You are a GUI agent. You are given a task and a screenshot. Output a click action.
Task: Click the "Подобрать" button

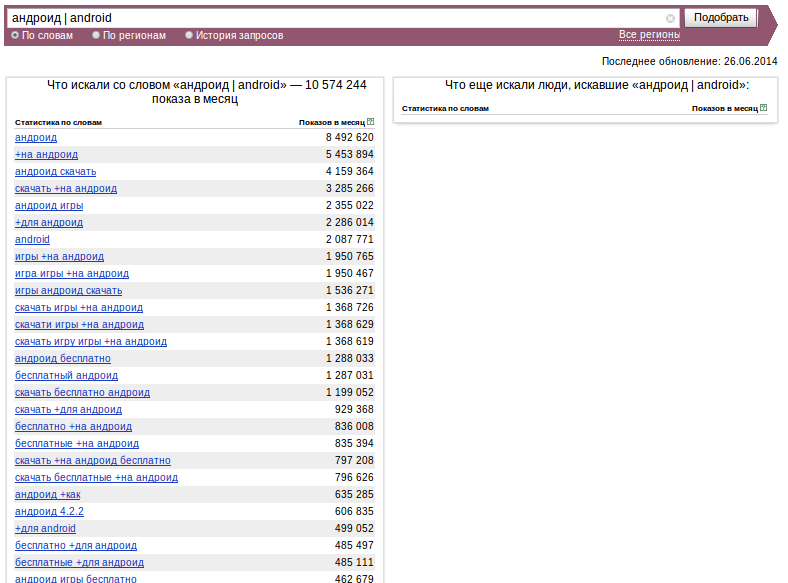pyautogui.click(x=721, y=18)
